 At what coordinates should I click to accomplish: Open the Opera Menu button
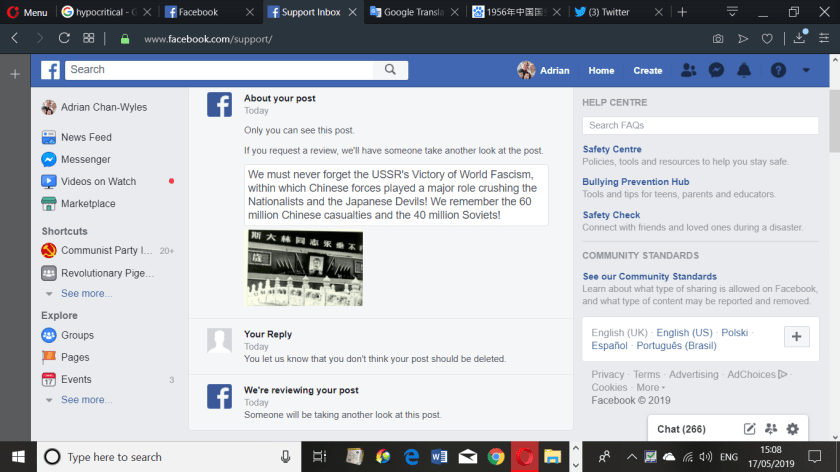27,12
